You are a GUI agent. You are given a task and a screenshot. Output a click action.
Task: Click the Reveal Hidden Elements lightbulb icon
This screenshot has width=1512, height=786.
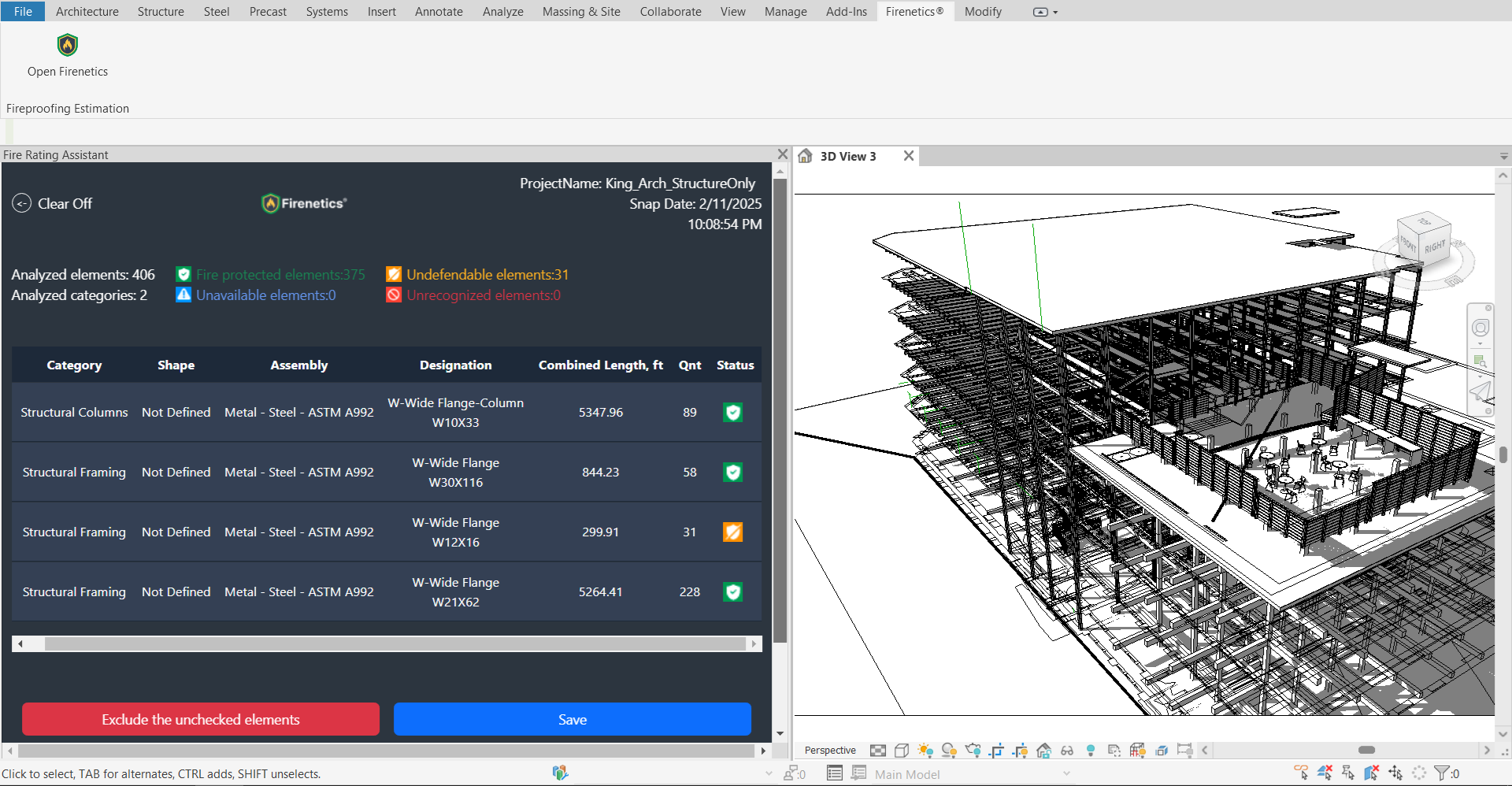click(x=1091, y=751)
